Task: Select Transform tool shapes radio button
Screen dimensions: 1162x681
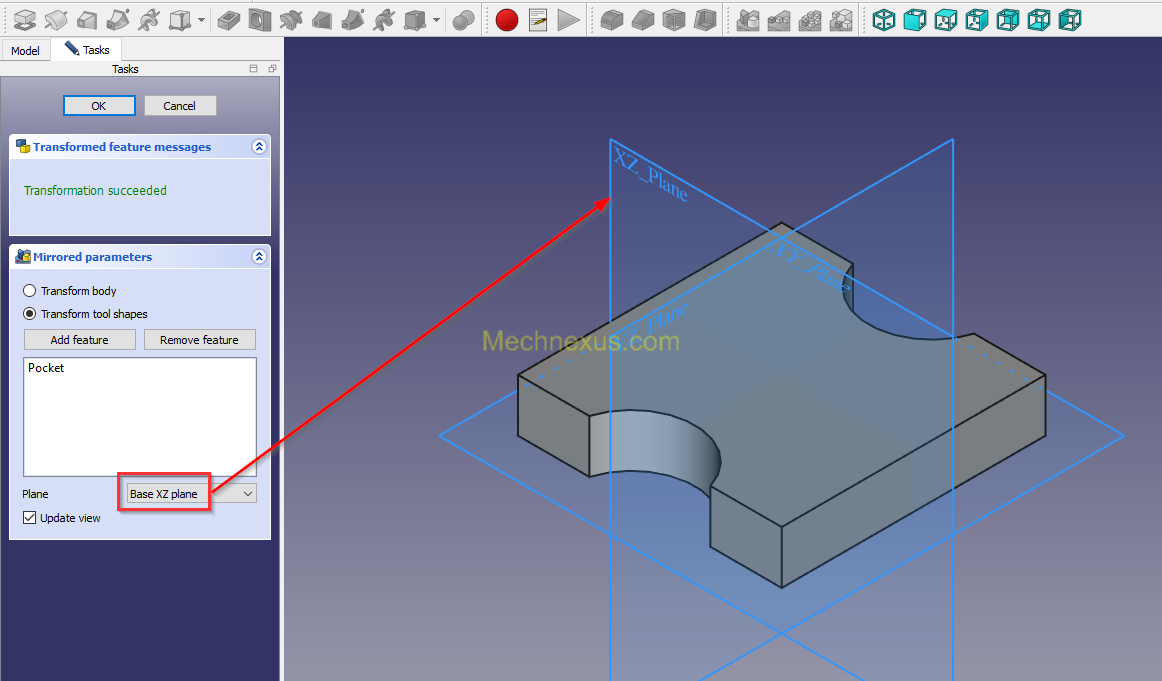Action: 30,313
